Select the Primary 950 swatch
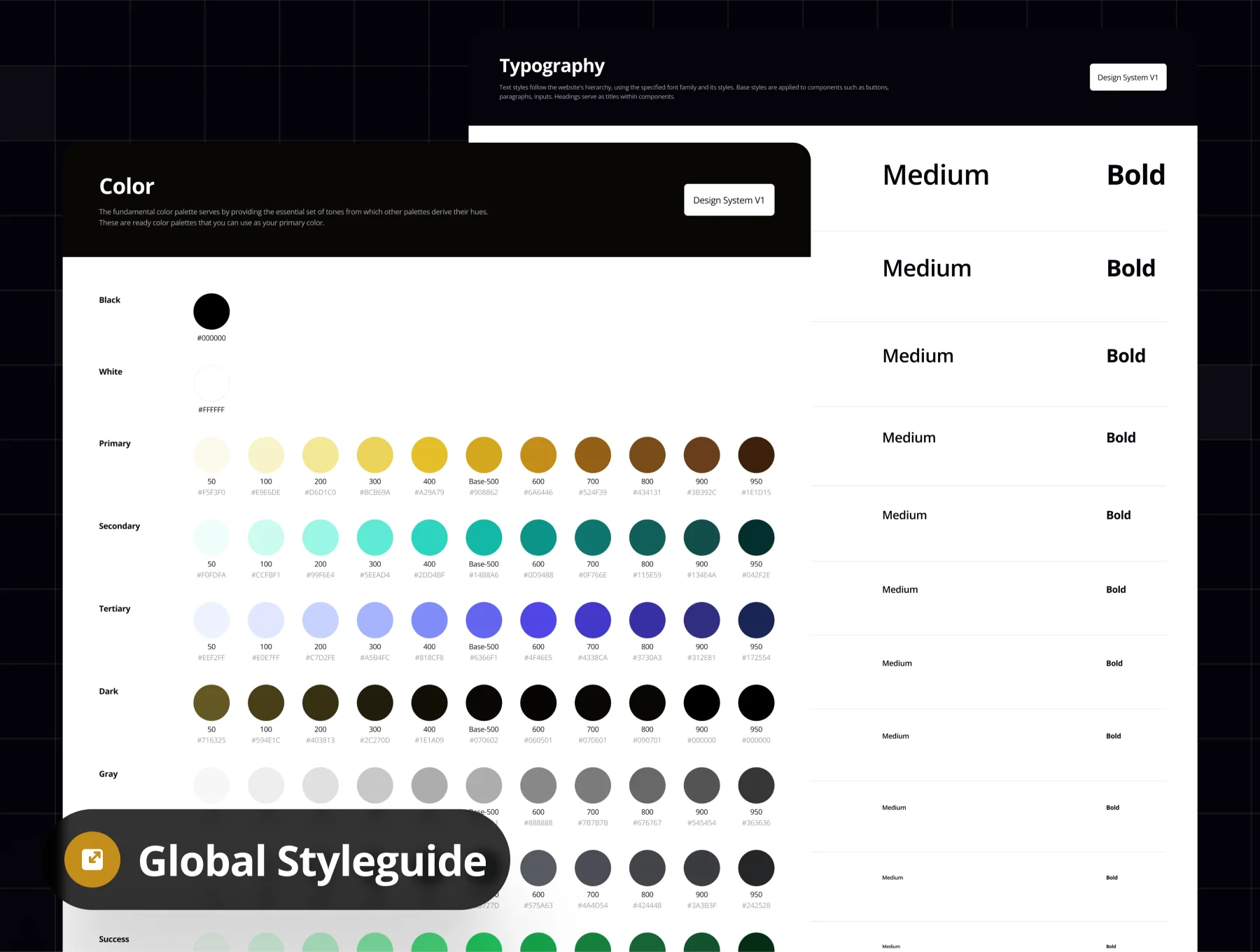1260x952 pixels. pos(756,455)
